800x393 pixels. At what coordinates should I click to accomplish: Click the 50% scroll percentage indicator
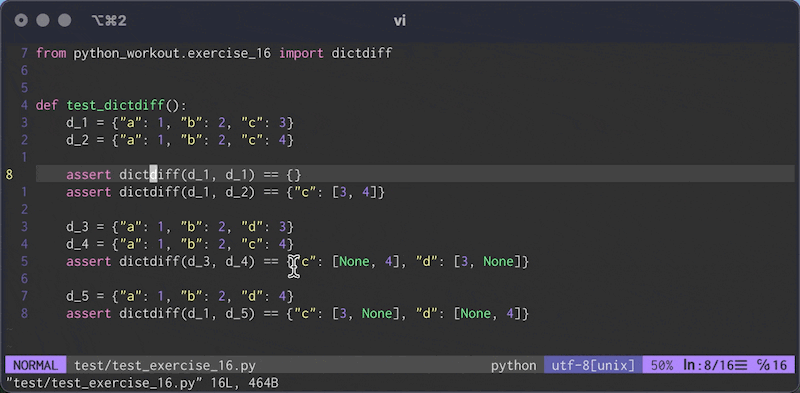[662, 365]
